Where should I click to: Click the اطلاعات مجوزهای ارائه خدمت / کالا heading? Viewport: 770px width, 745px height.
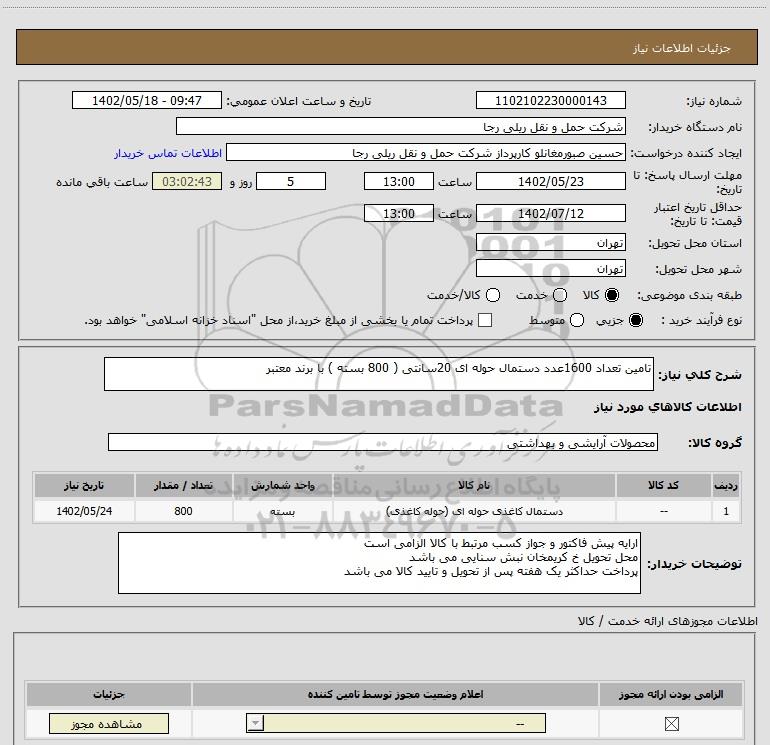tap(667, 621)
